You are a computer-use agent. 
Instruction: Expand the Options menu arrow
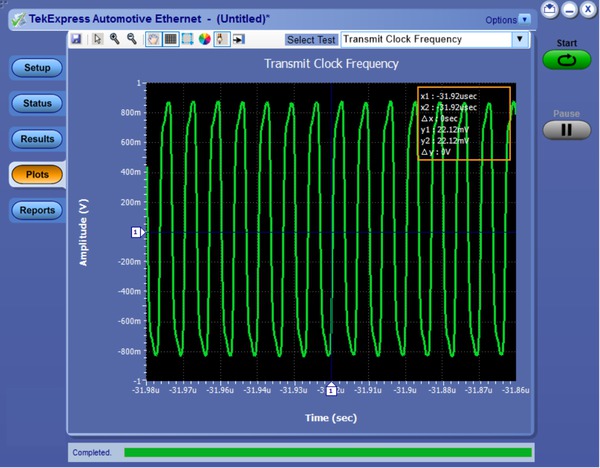[x=525, y=19]
